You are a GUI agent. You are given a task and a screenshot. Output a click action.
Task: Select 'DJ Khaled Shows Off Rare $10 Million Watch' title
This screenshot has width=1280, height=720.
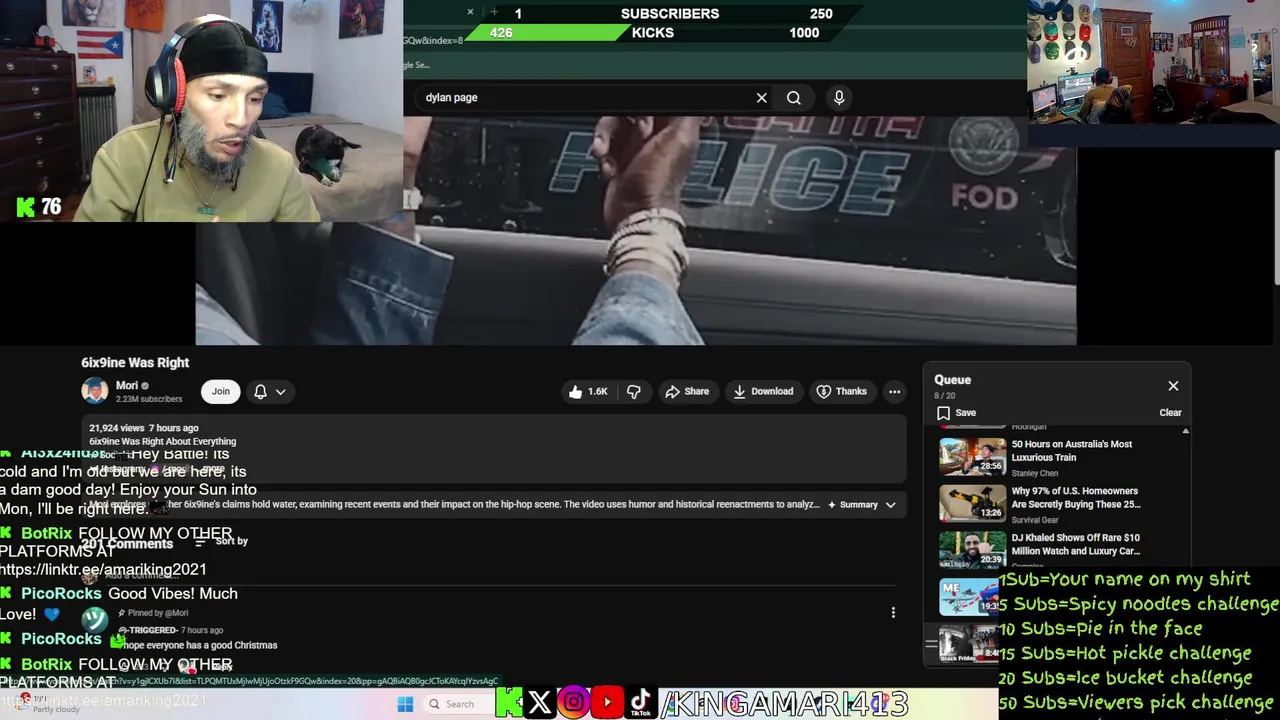[x=1075, y=544]
